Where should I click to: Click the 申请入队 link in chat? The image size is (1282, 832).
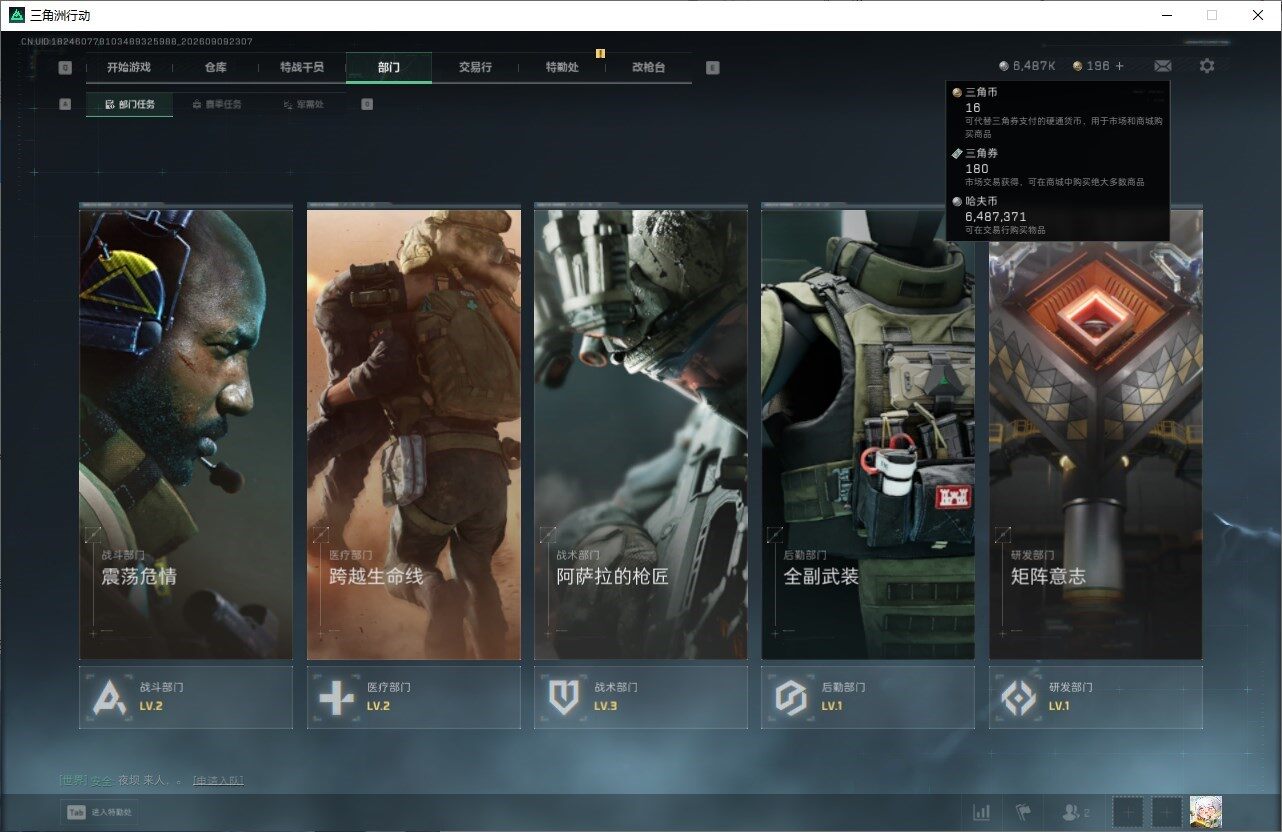coord(218,781)
